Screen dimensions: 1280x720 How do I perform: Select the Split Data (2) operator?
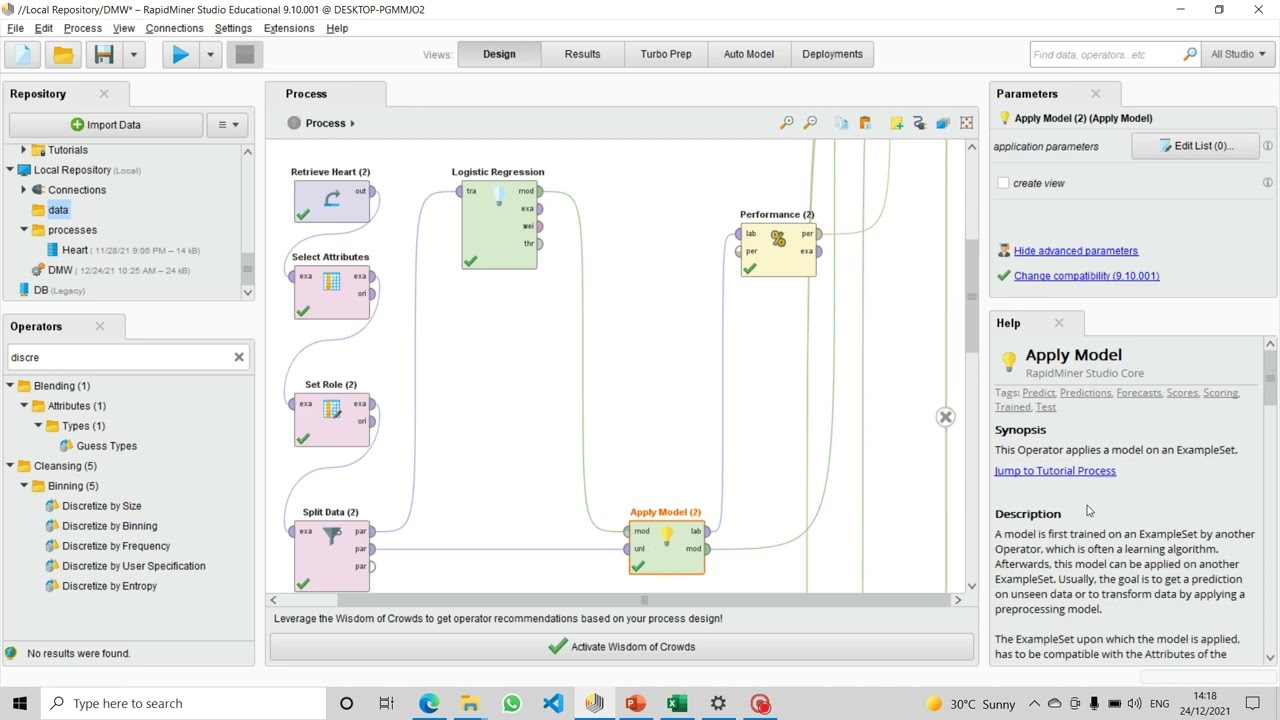[x=332, y=556]
